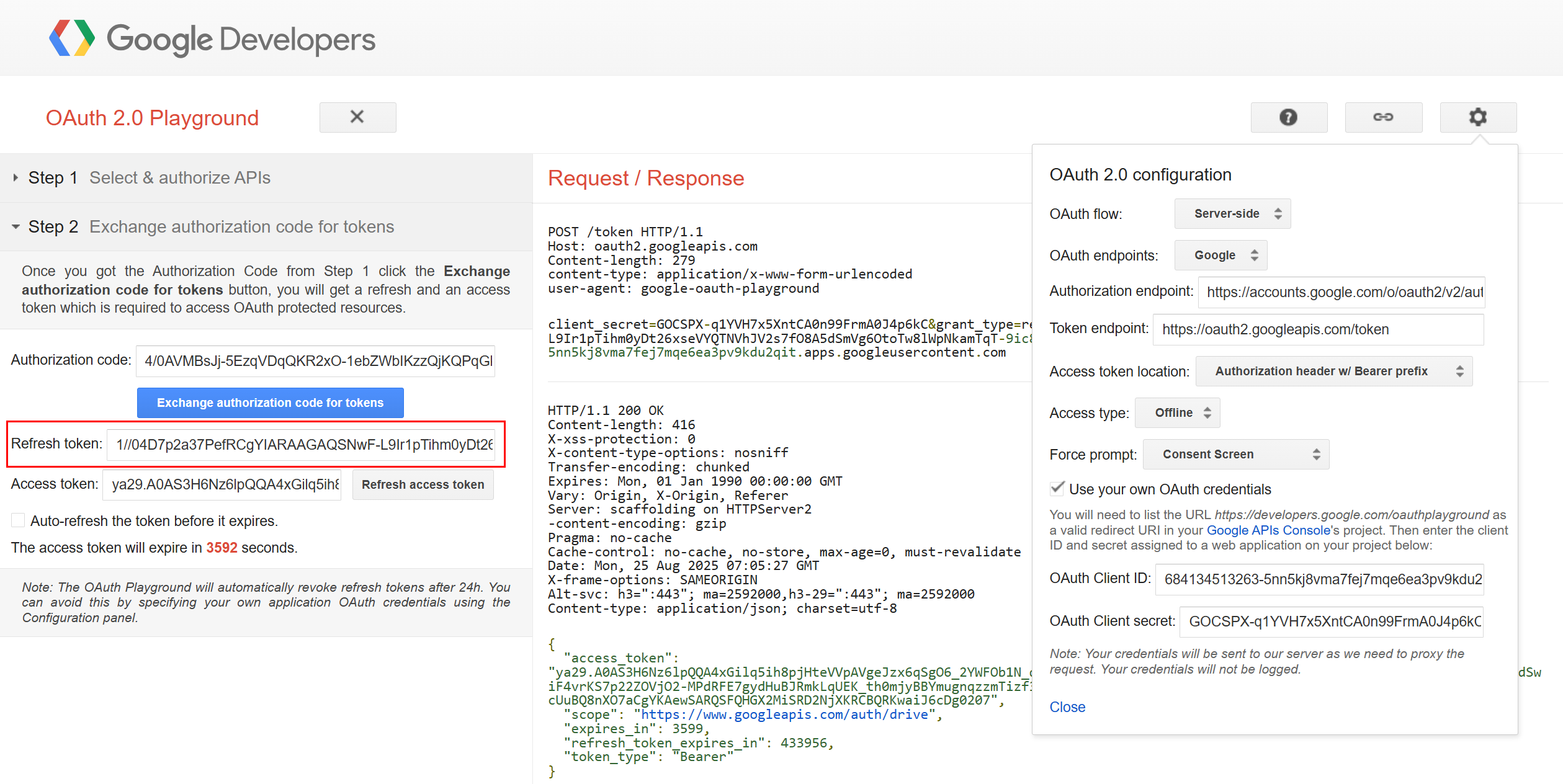
Task: Click the X reset button beside Playground title
Action: (x=357, y=117)
